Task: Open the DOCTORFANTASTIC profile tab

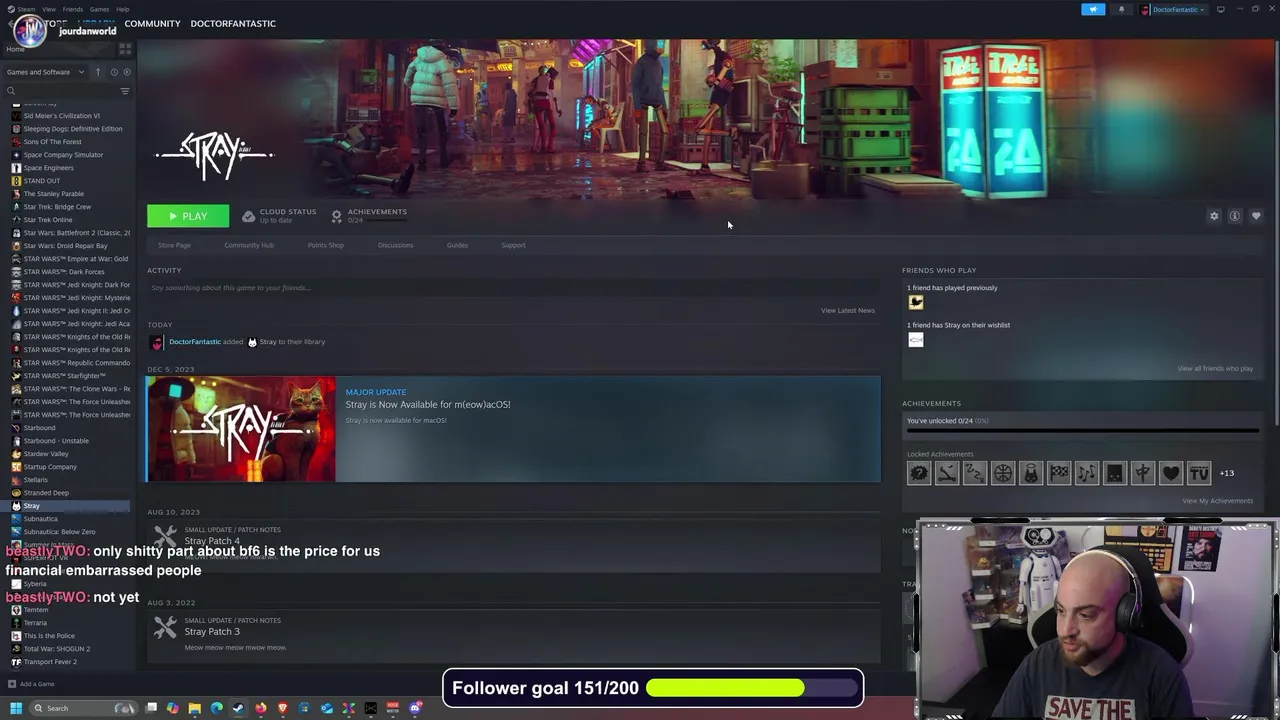Action: pos(233,23)
